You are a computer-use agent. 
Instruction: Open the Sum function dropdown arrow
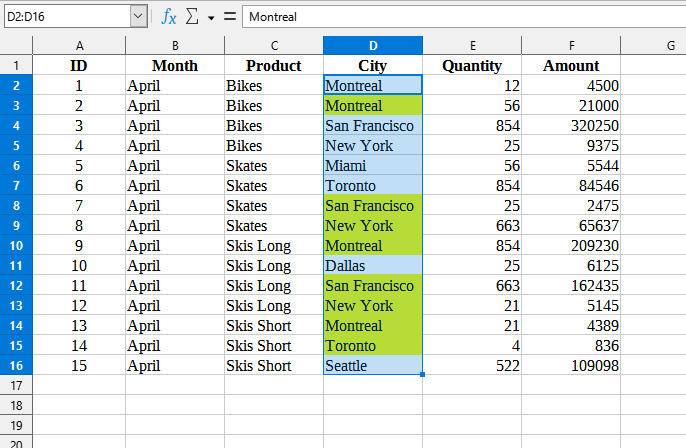(x=211, y=18)
